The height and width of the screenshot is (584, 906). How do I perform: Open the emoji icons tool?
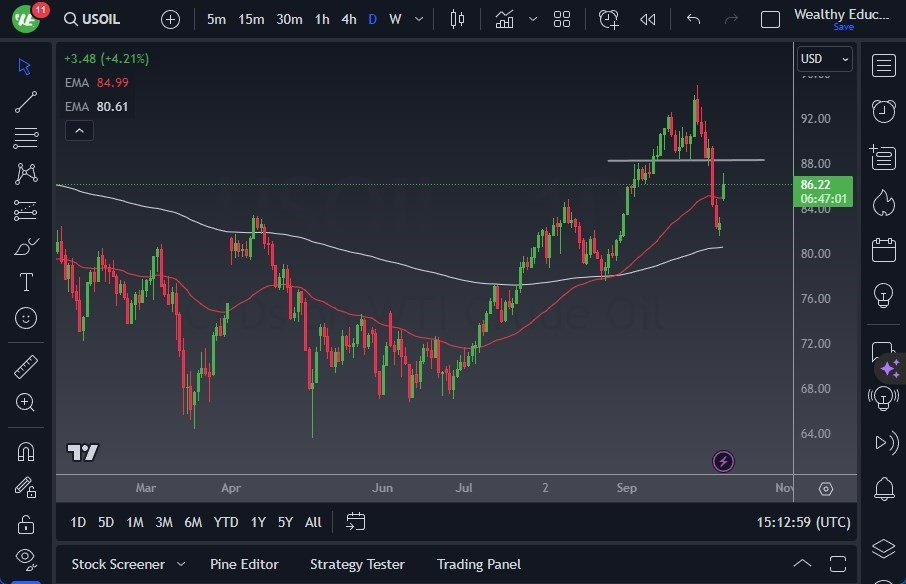tap(26, 318)
